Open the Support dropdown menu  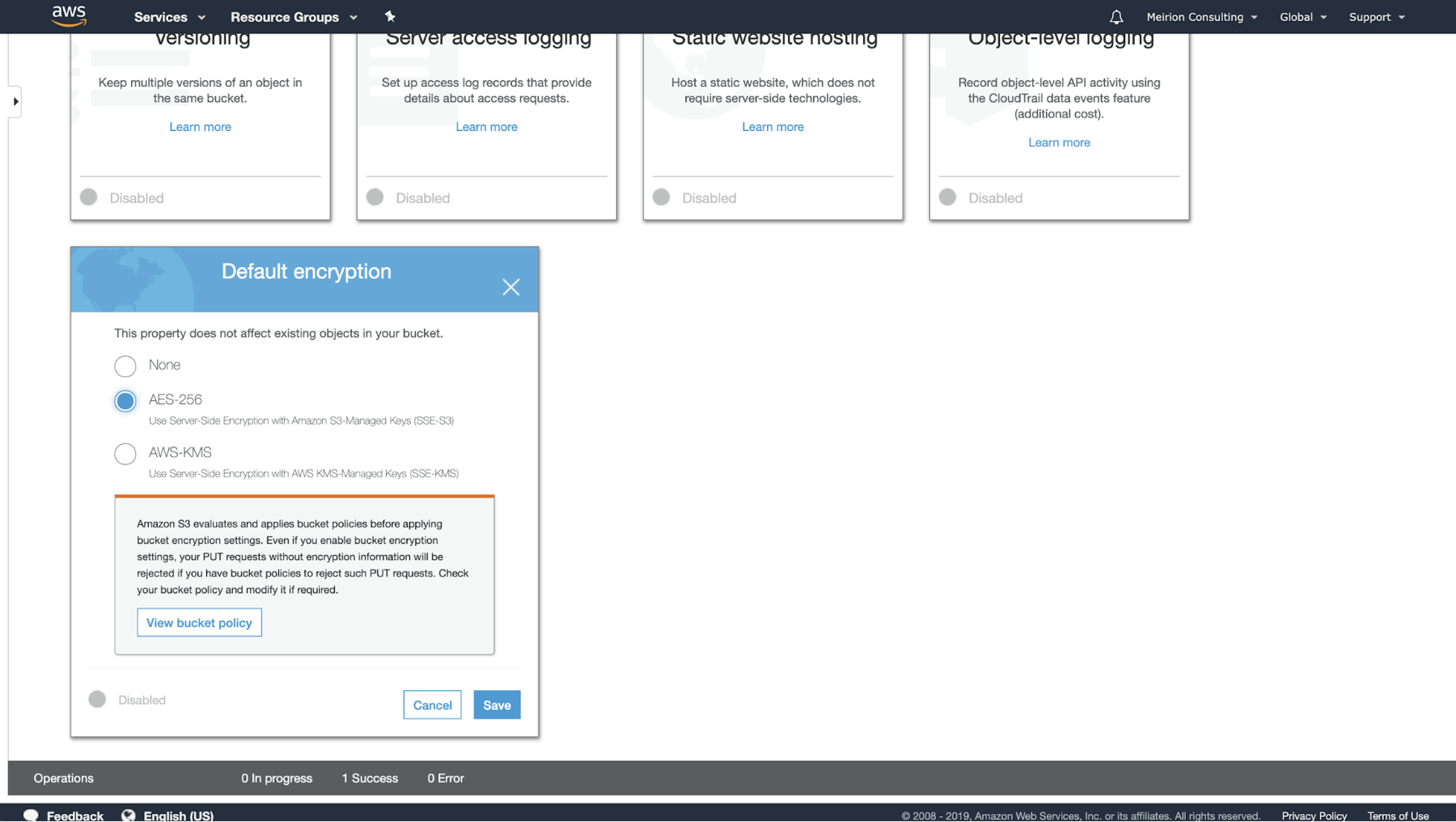(x=1377, y=17)
